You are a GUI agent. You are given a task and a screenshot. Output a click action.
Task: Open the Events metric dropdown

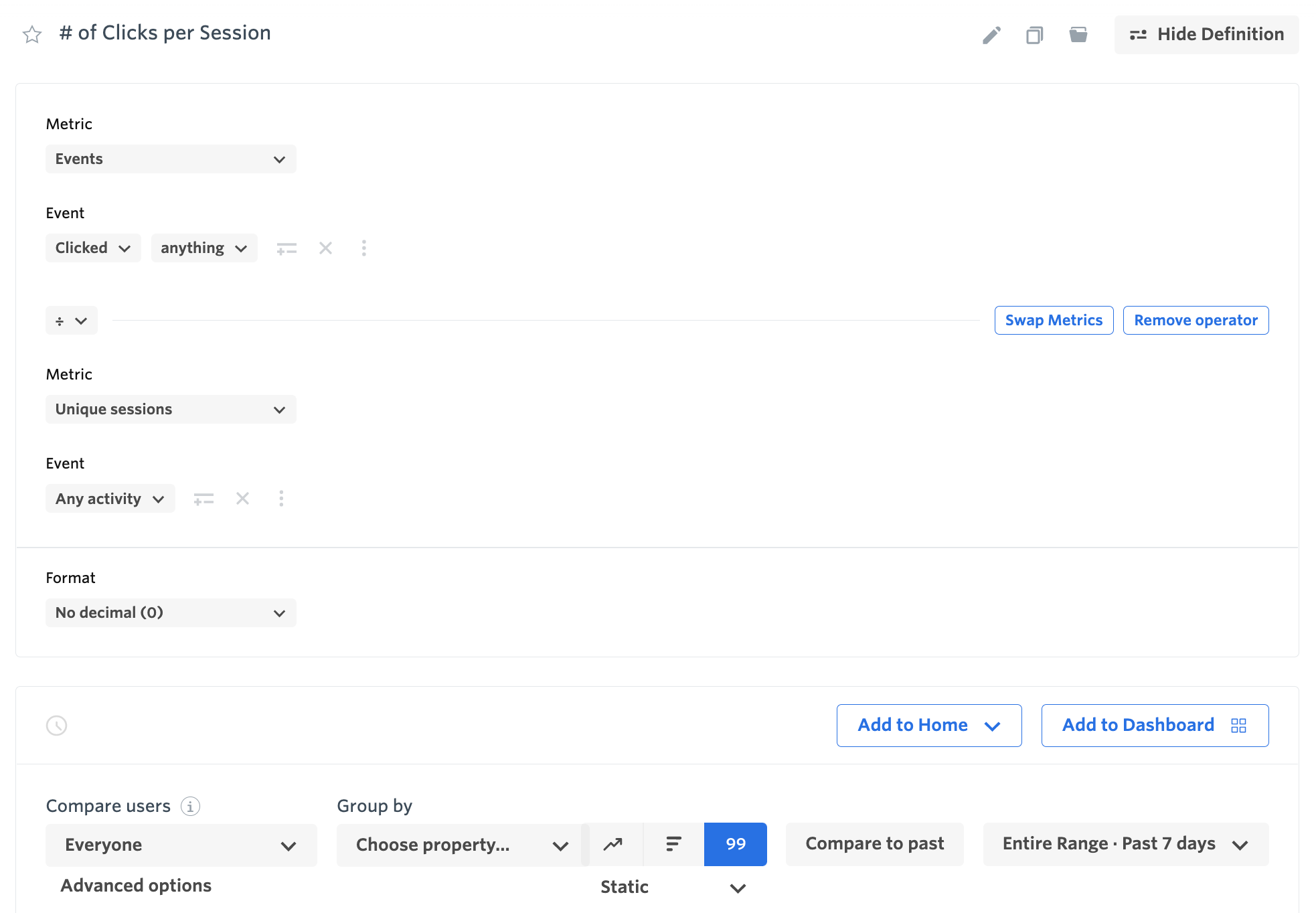[171, 159]
